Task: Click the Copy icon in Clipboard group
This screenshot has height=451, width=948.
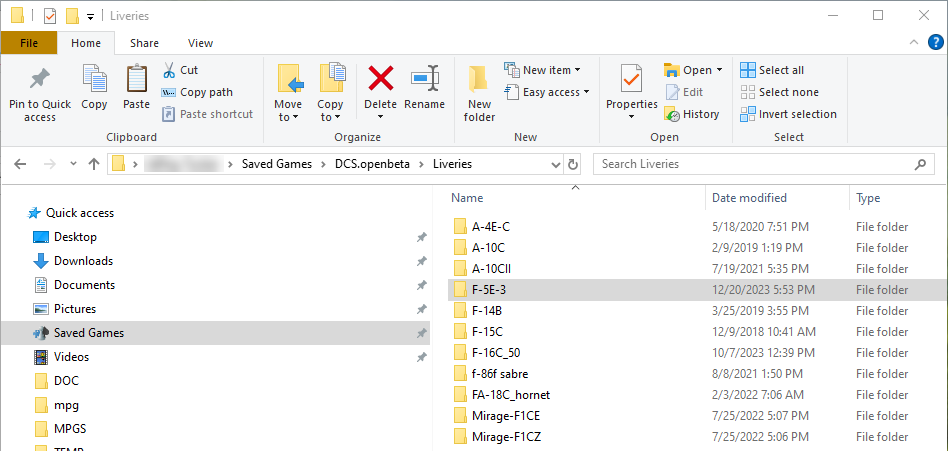Action: pos(94,79)
